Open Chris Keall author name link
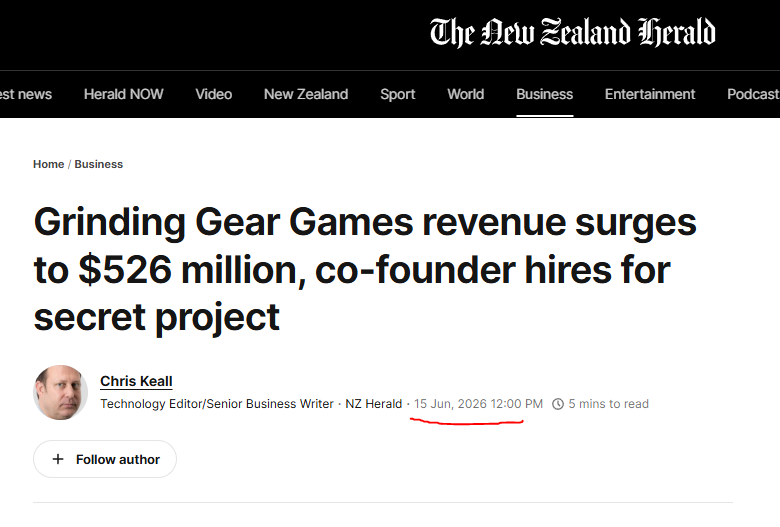This screenshot has width=780, height=527. [136, 381]
